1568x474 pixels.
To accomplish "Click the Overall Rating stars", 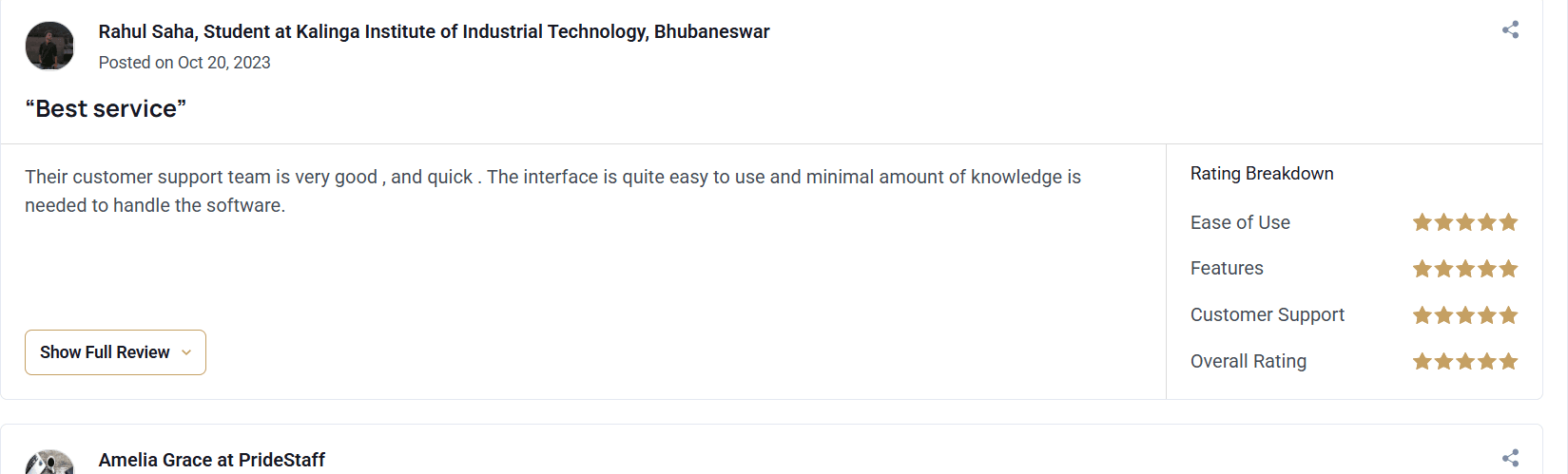I will point(1464,362).
